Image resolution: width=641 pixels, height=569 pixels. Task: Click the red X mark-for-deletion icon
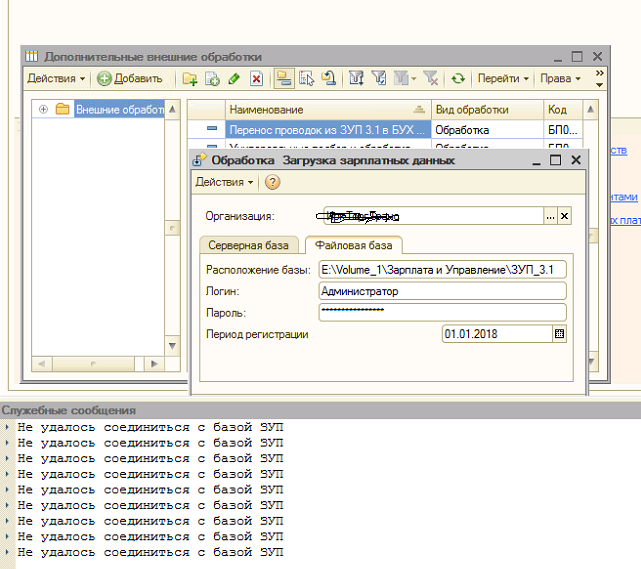256,78
